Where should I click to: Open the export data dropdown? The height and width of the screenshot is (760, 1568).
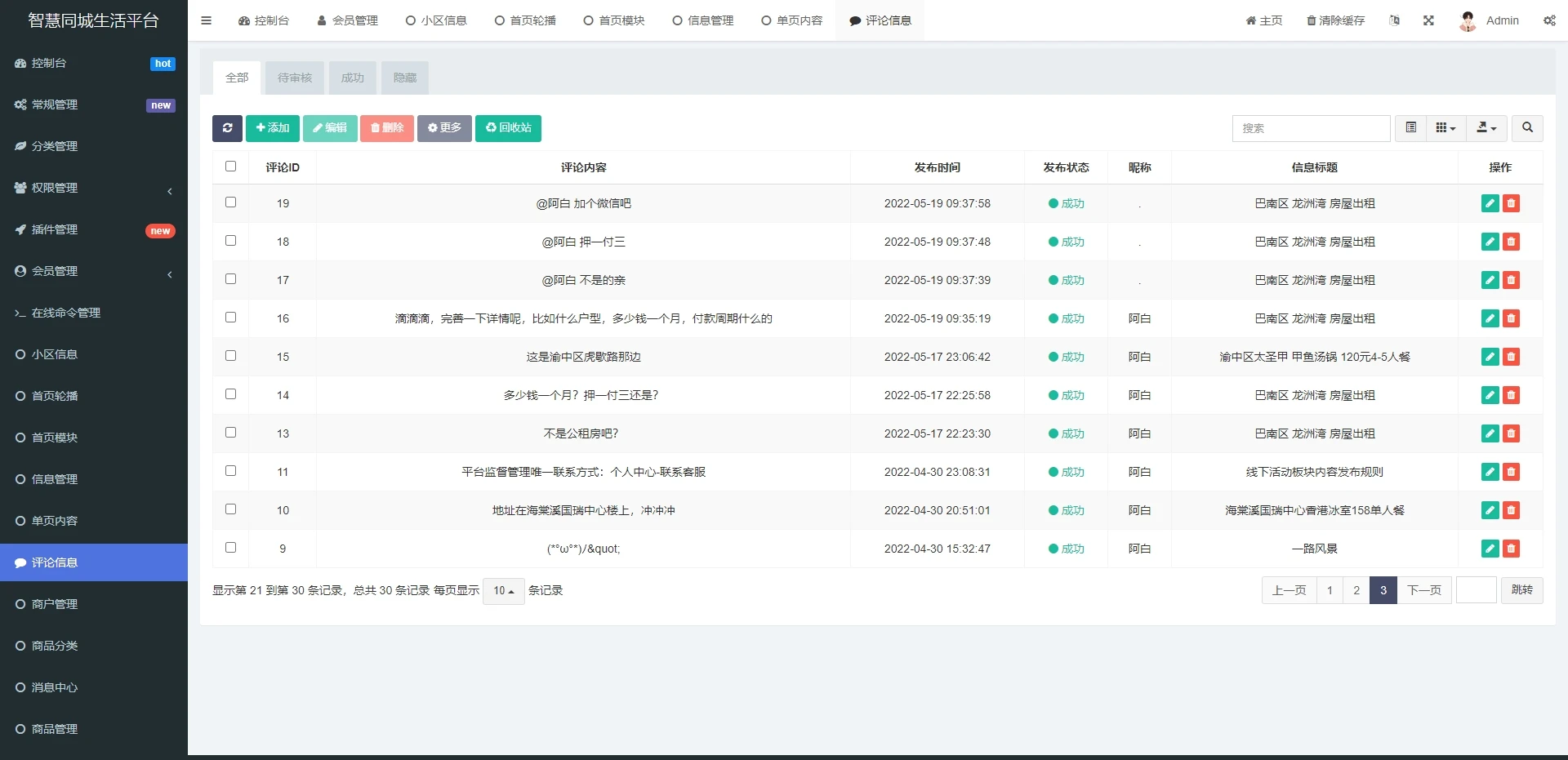click(x=1486, y=128)
